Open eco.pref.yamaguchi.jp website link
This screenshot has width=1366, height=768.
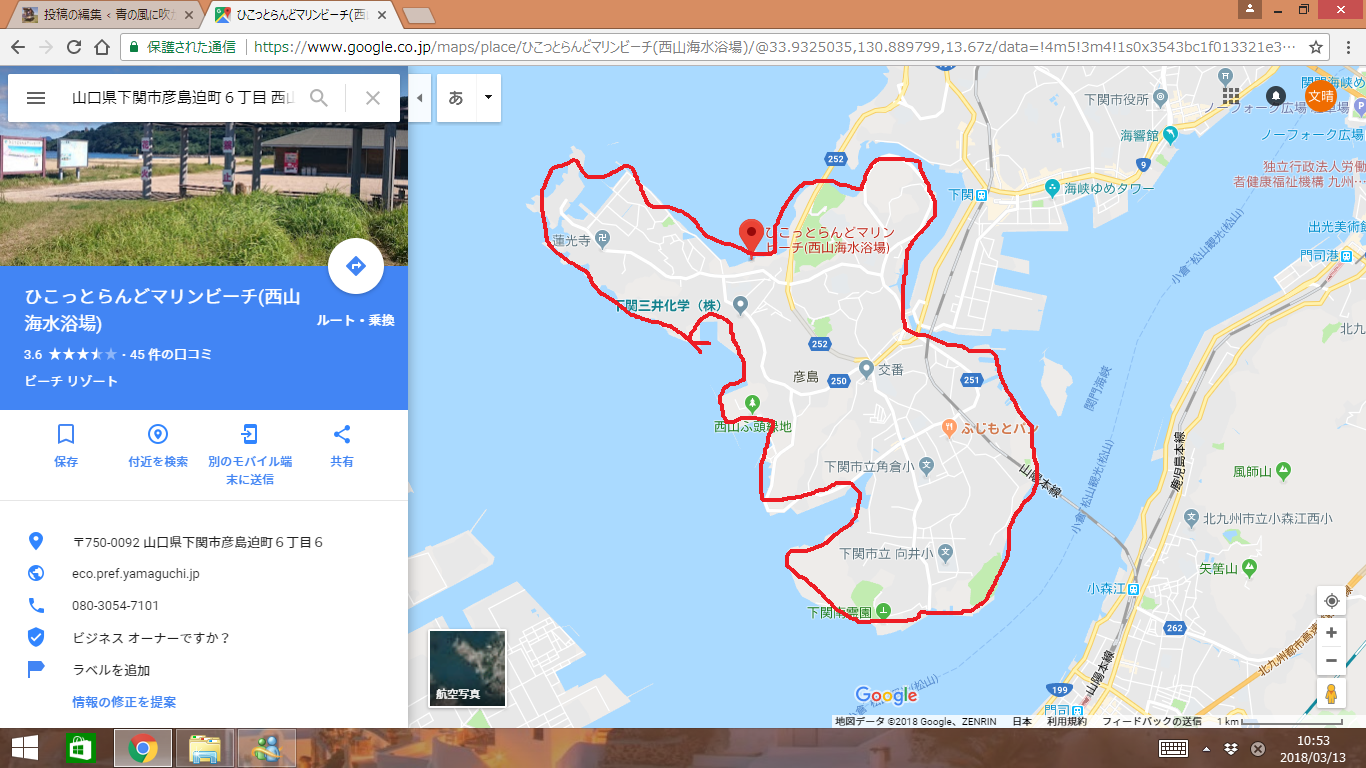pyautogui.click(x=136, y=574)
